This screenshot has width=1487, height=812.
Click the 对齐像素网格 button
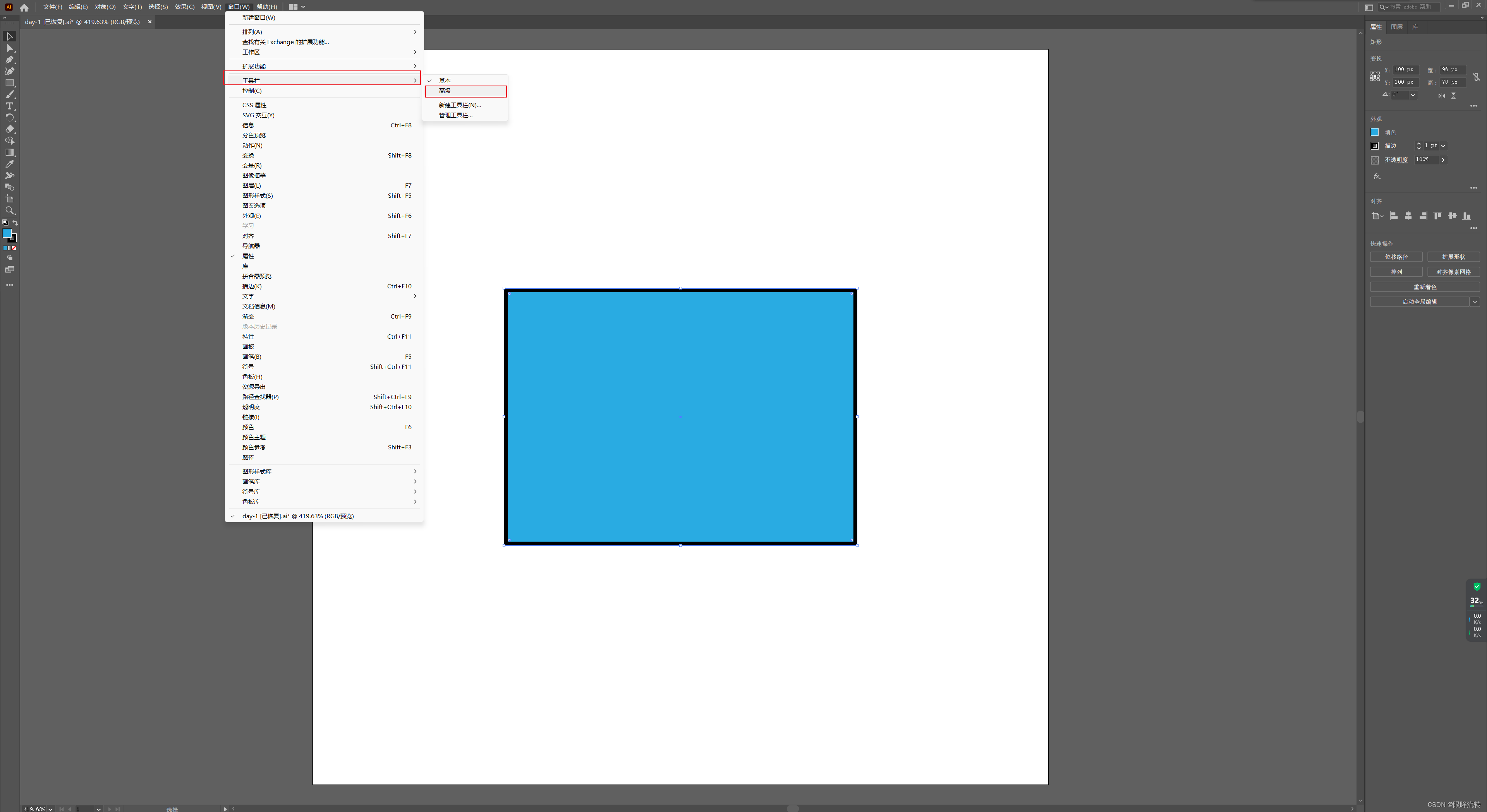[x=1454, y=272]
